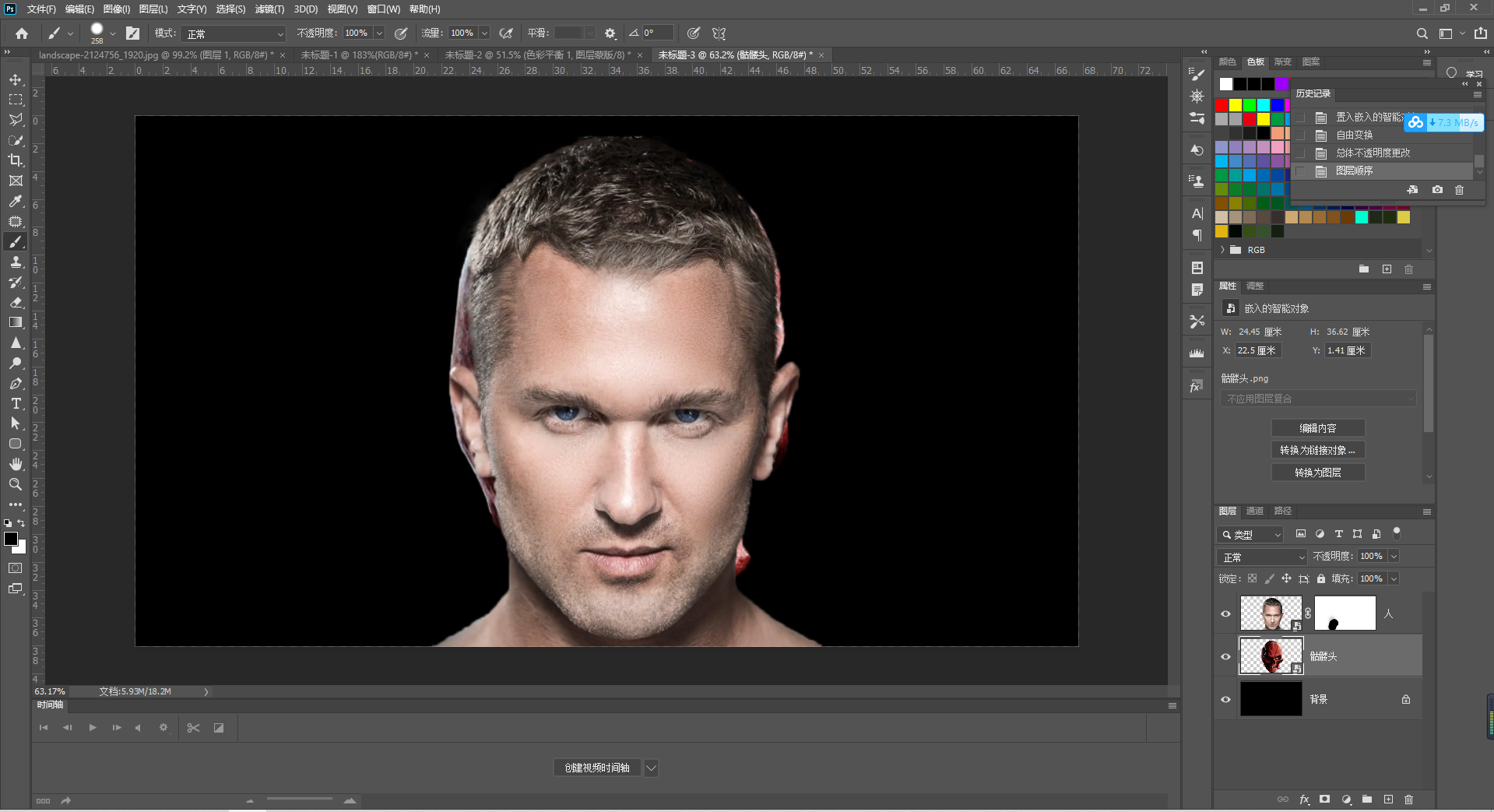Hide the 骷髅头 layer visibility
This screenshot has height=812, width=1494.
[x=1225, y=656]
